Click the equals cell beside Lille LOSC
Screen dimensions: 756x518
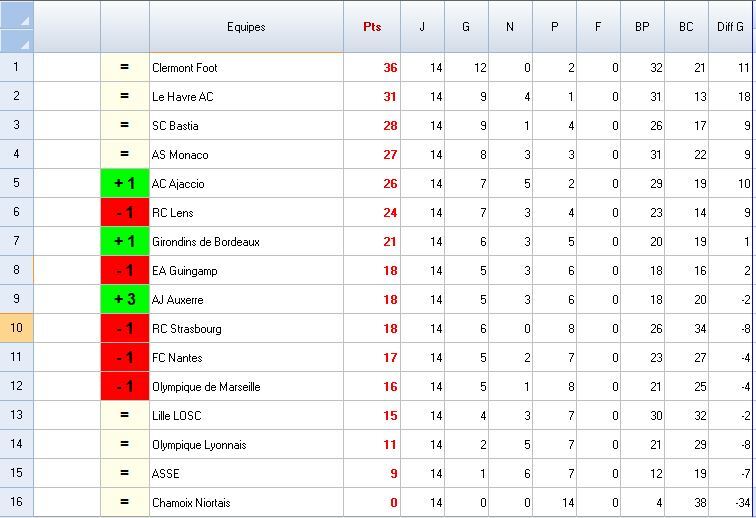pos(125,416)
